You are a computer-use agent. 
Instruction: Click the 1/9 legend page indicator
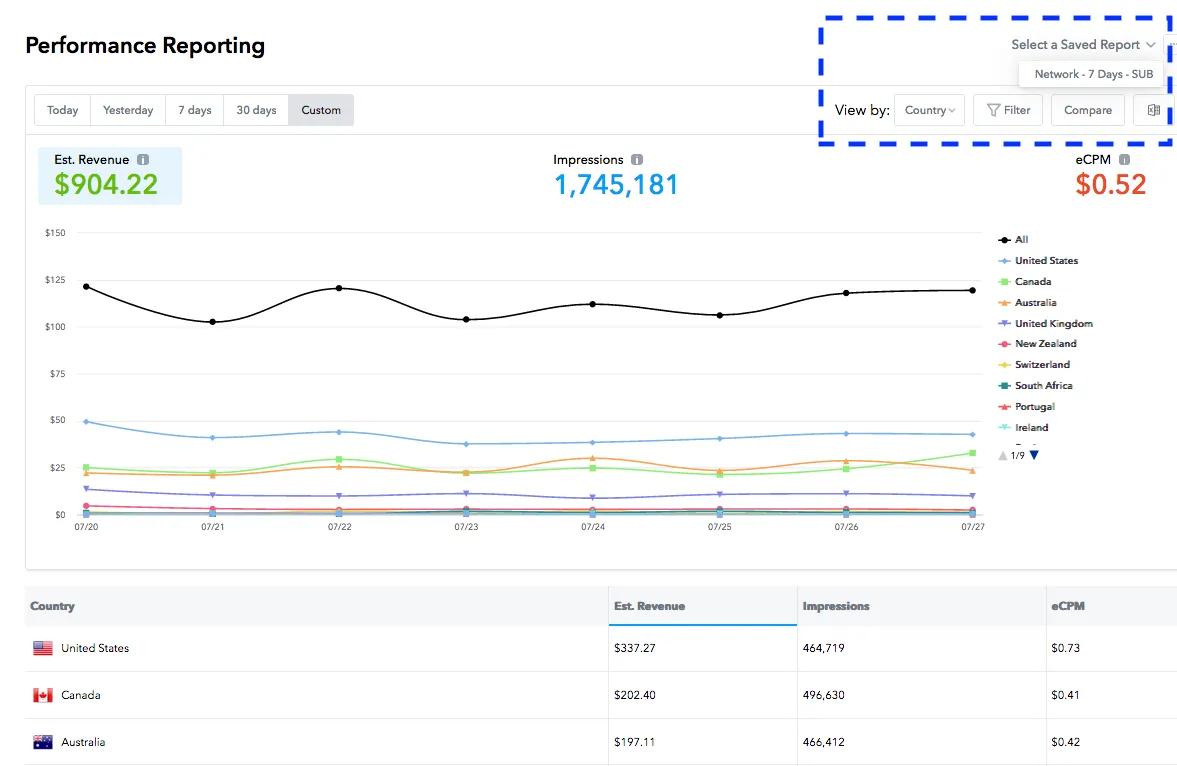point(1018,456)
